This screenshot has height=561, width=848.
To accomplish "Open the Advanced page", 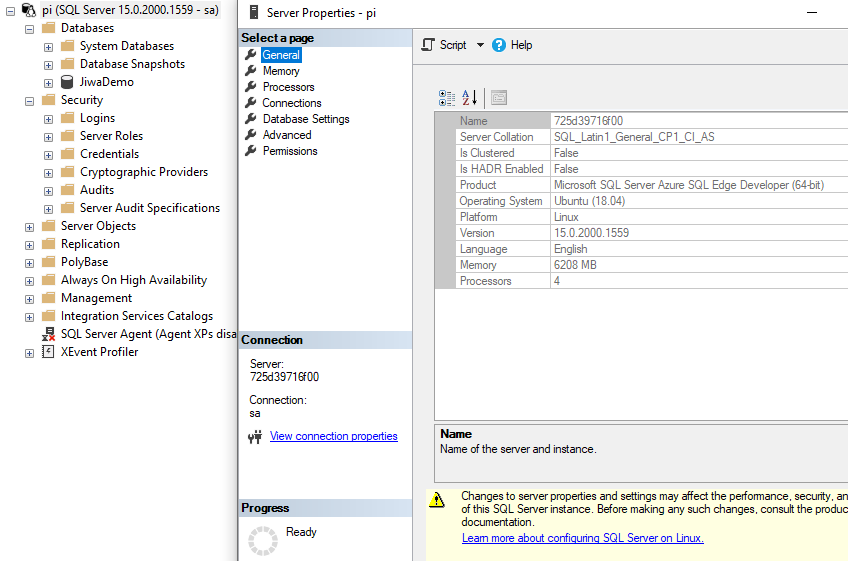I will (286, 135).
